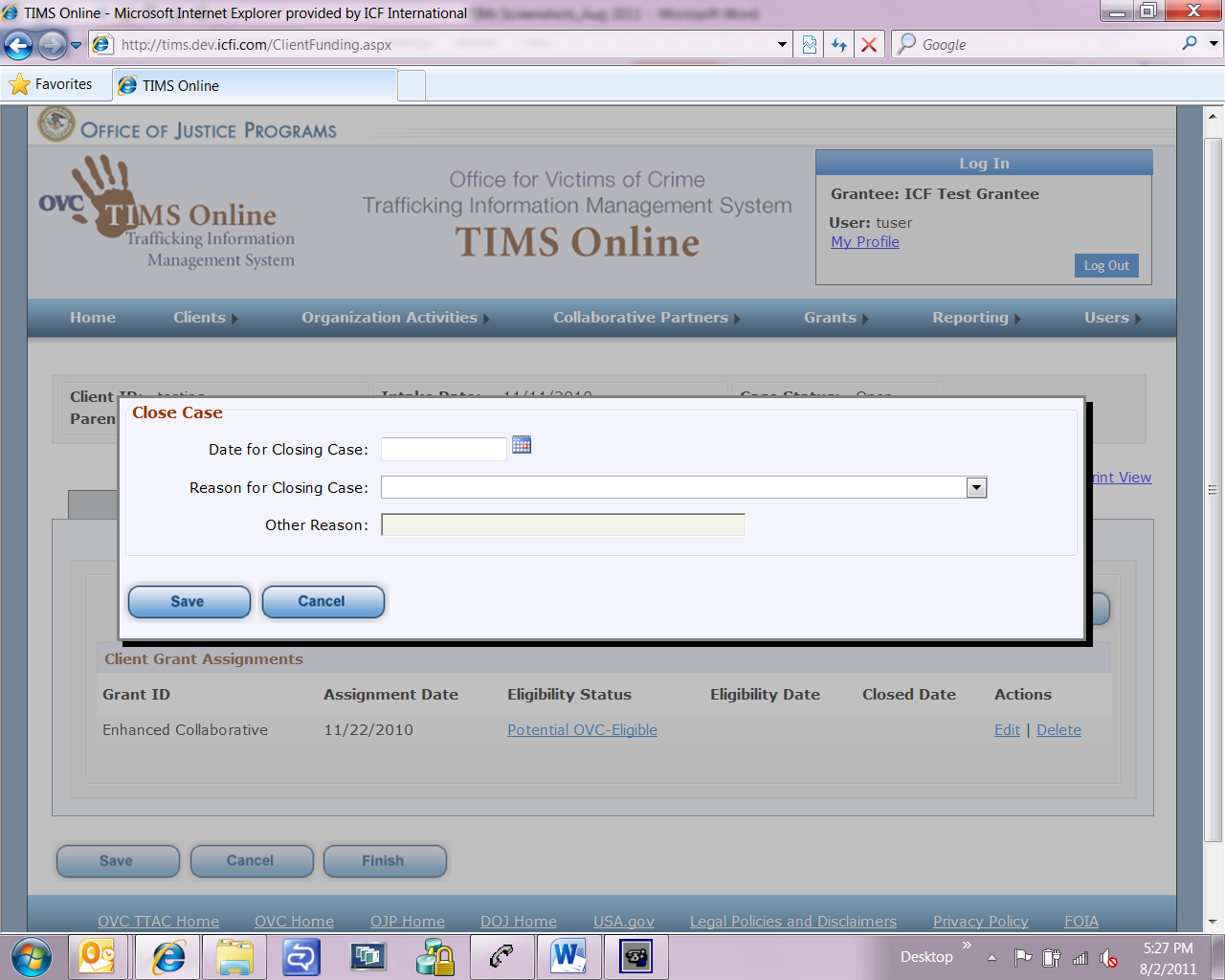
Task: Focus the Date for Closing Case field
Action: 444,449
